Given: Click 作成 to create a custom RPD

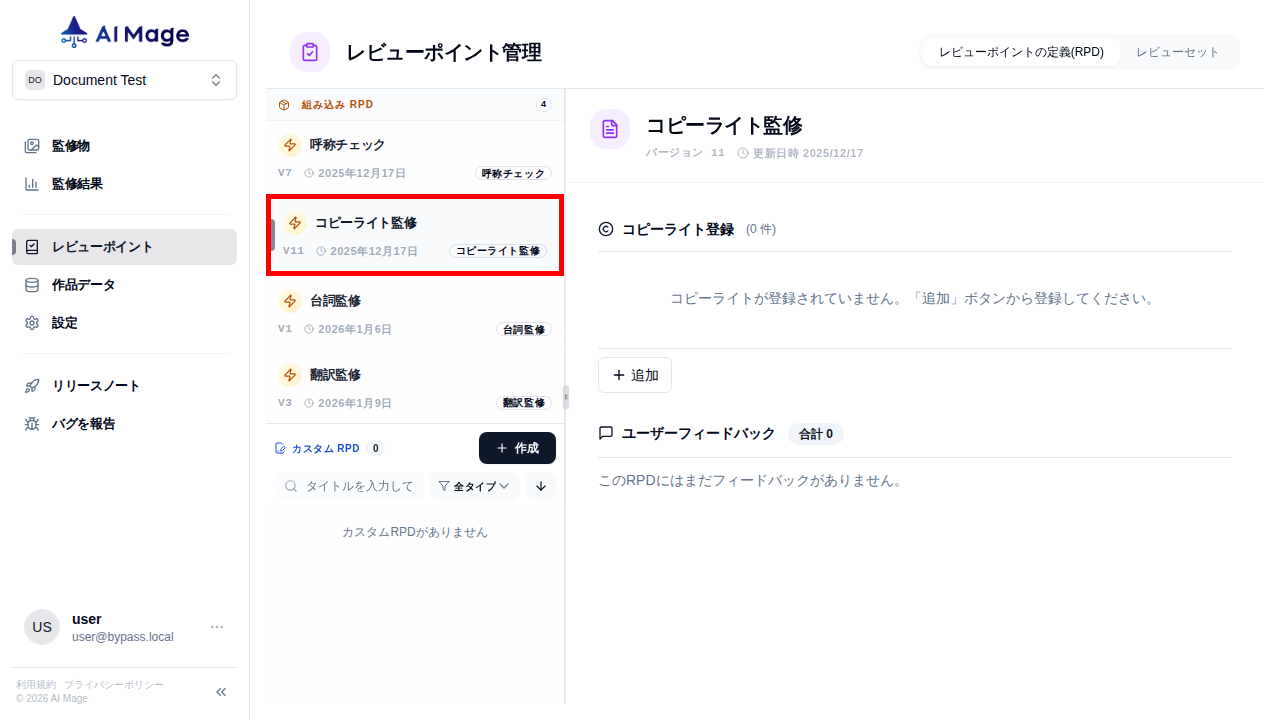Looking at the screenshot, I should point(517,448).
